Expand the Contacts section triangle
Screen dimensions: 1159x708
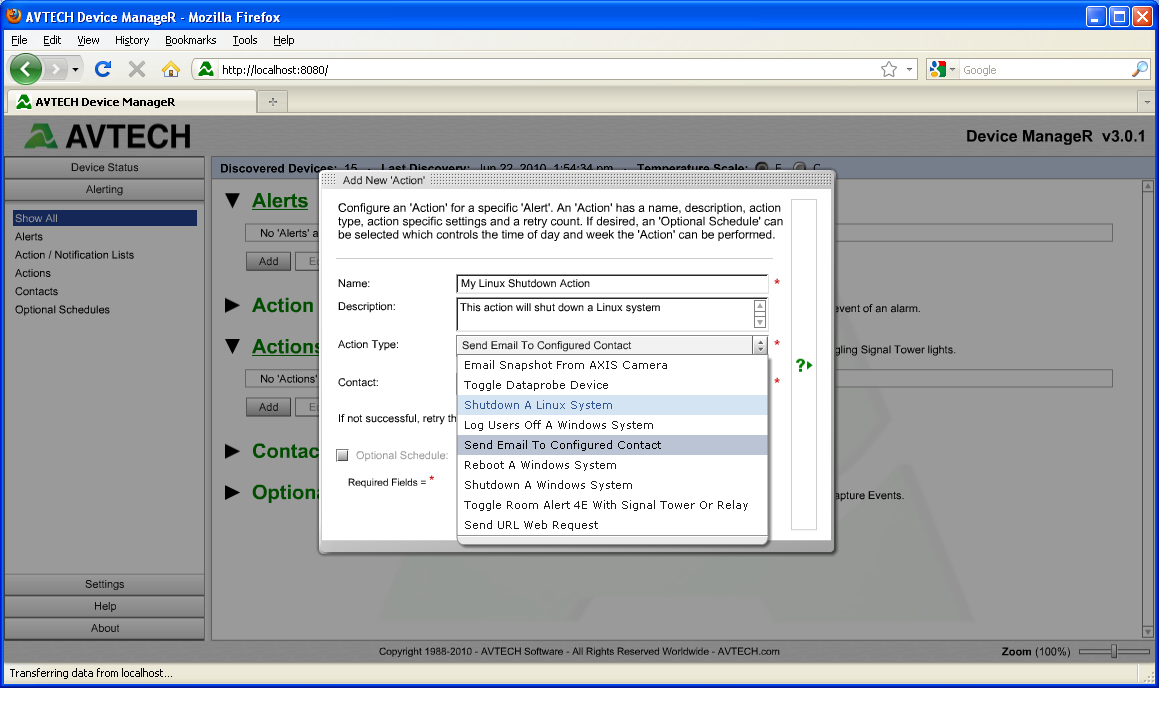pyautogui.click(x=233, y=451)
